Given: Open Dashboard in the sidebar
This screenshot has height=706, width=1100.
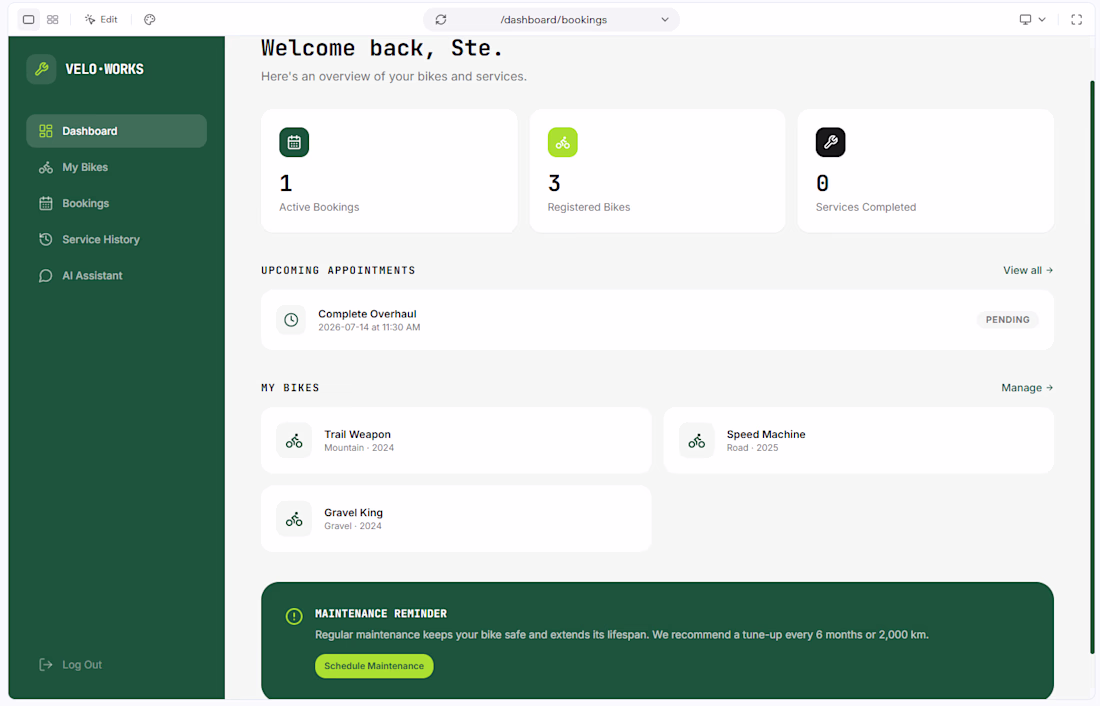Looking at the screenshot, I should tap(116, 131).
